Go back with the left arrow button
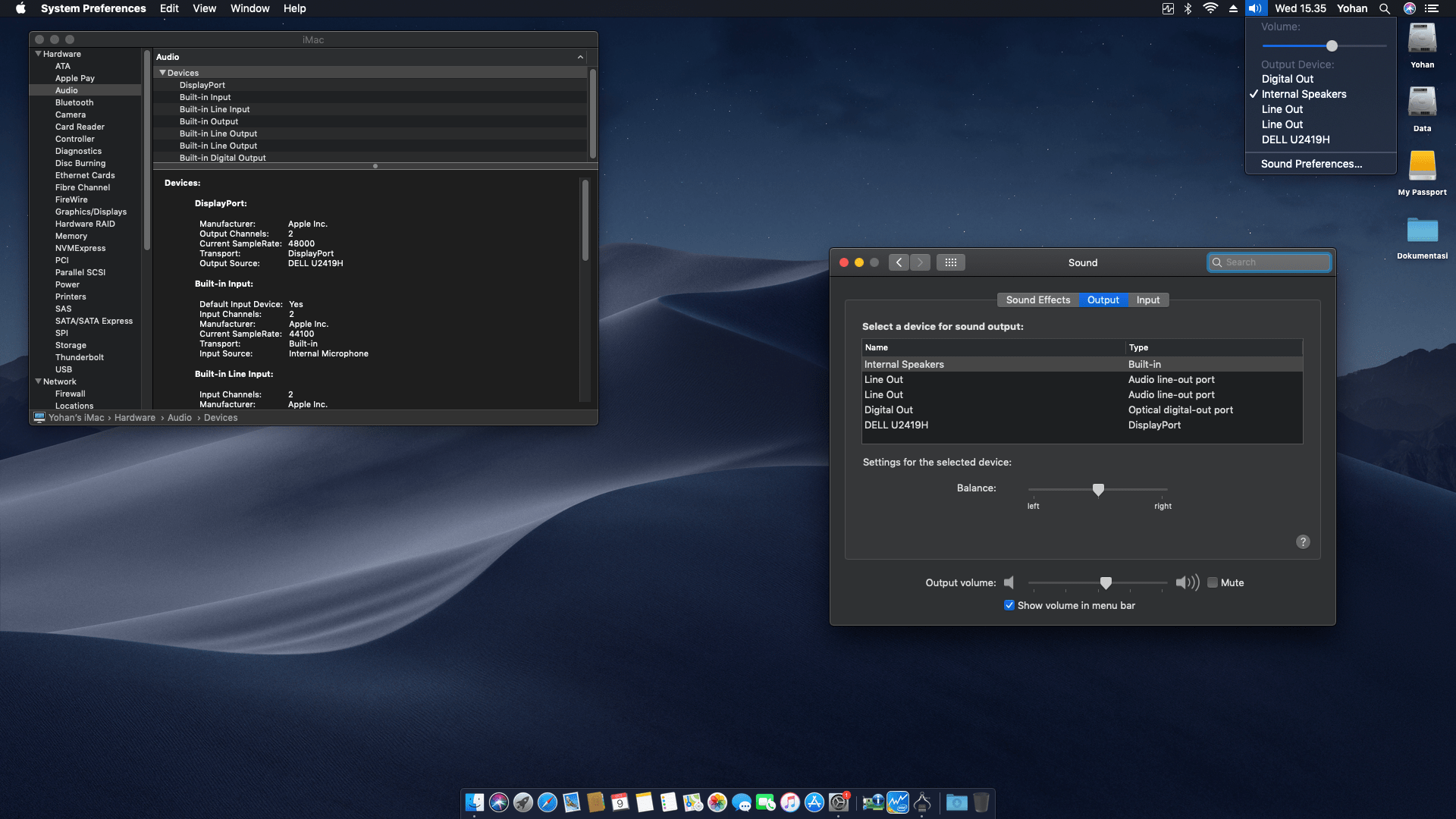The width and height of the screenshot is (1456, 819). [x=899, y=262]
